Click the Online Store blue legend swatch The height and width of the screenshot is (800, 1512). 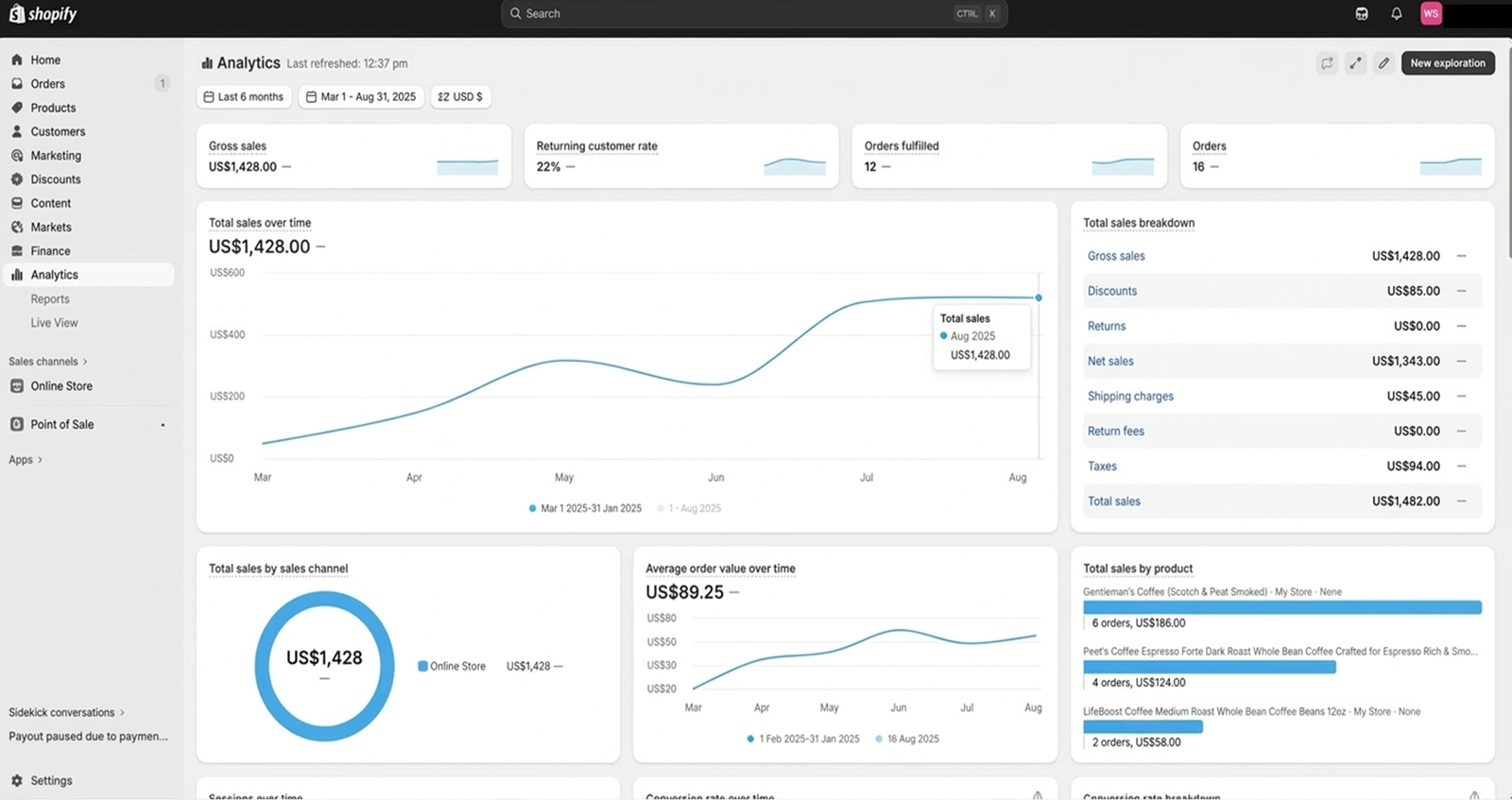click(x=422, y=666)
